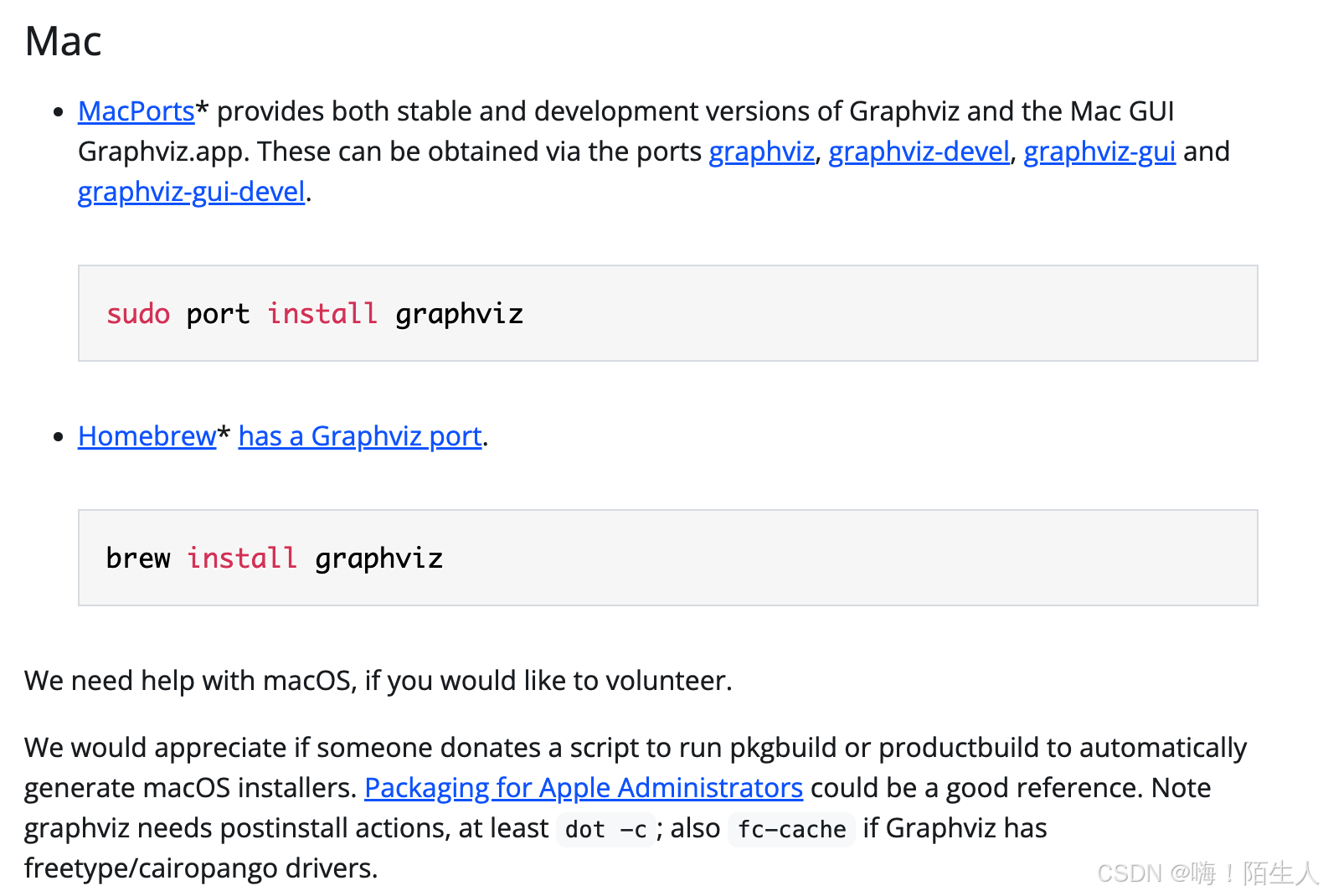
Task: Open the Homebrew link
Action: (147, 436)
